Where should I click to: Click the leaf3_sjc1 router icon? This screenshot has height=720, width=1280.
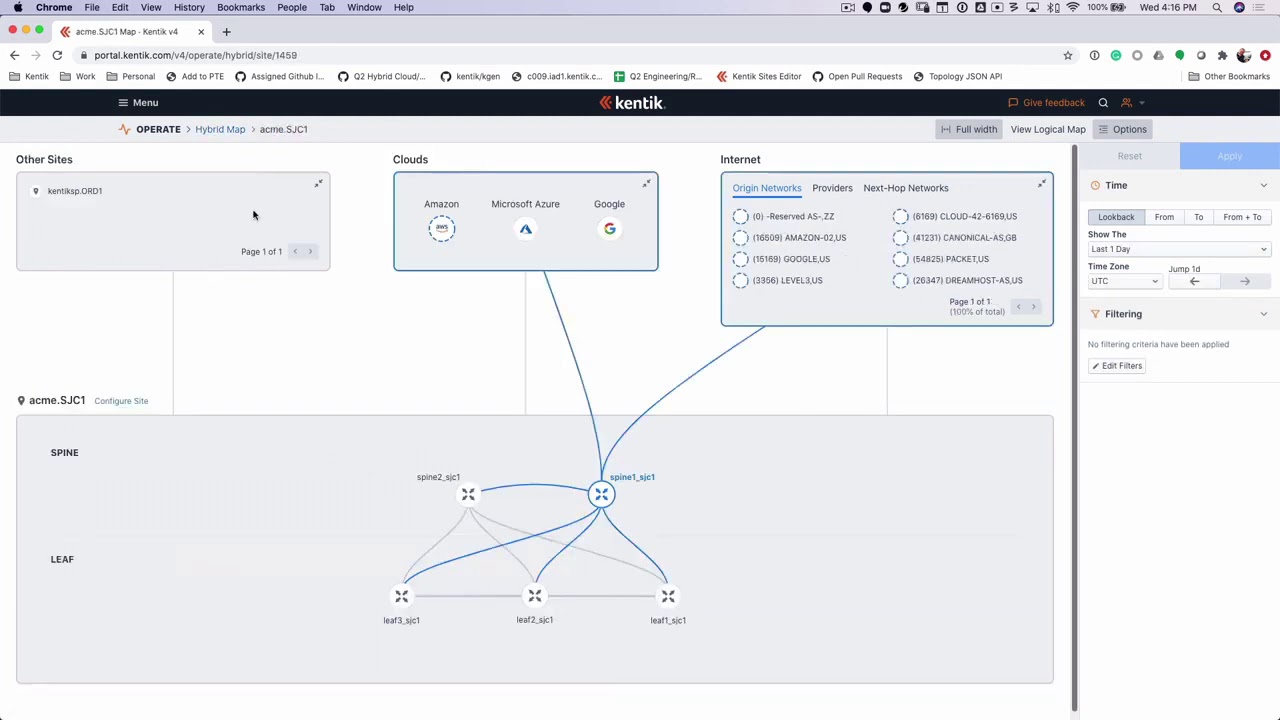401,596
